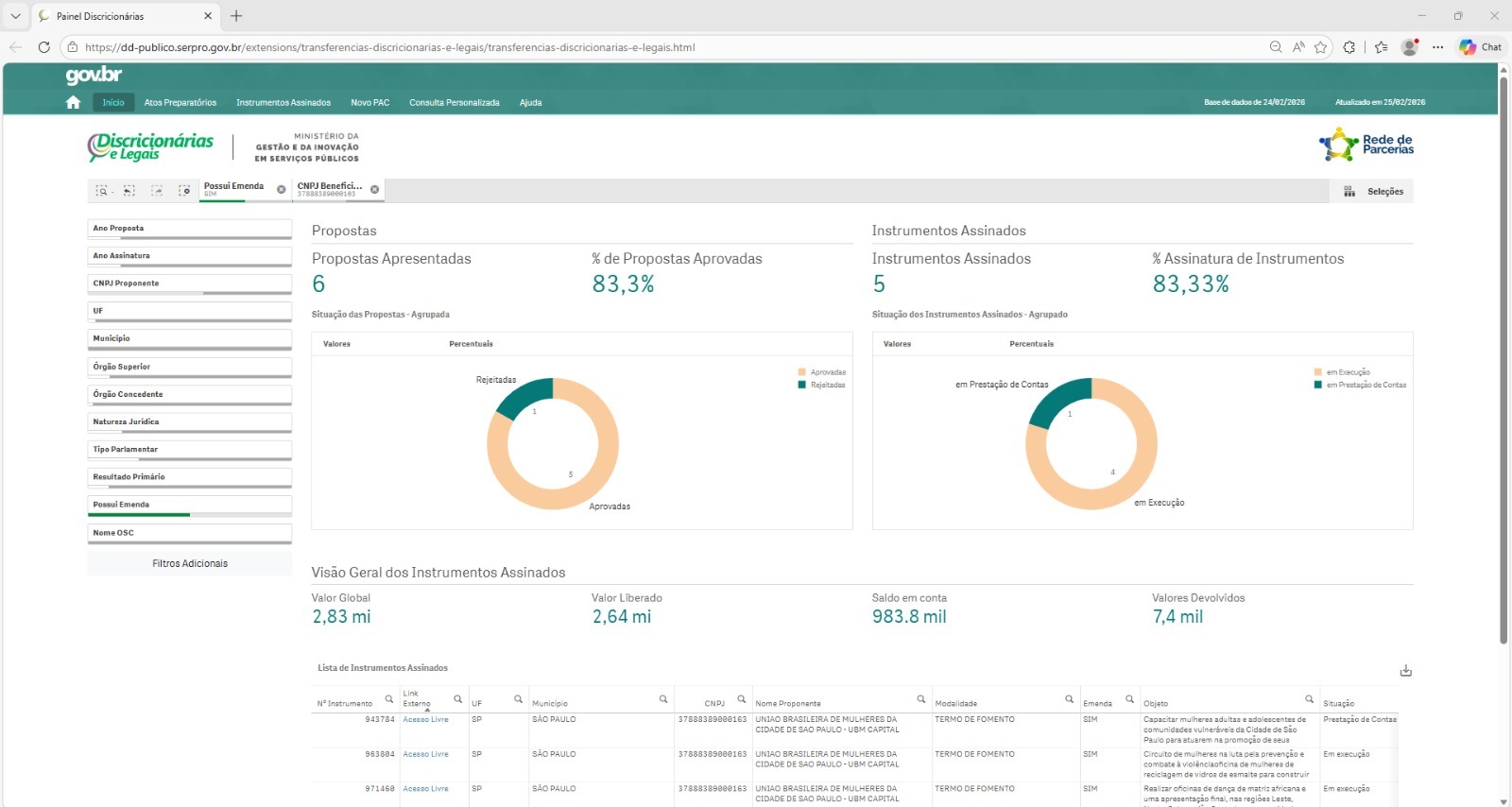Viewport: 1512px width, 807px height.
Task: Clear all selections icon
Action: pos(184,191)
